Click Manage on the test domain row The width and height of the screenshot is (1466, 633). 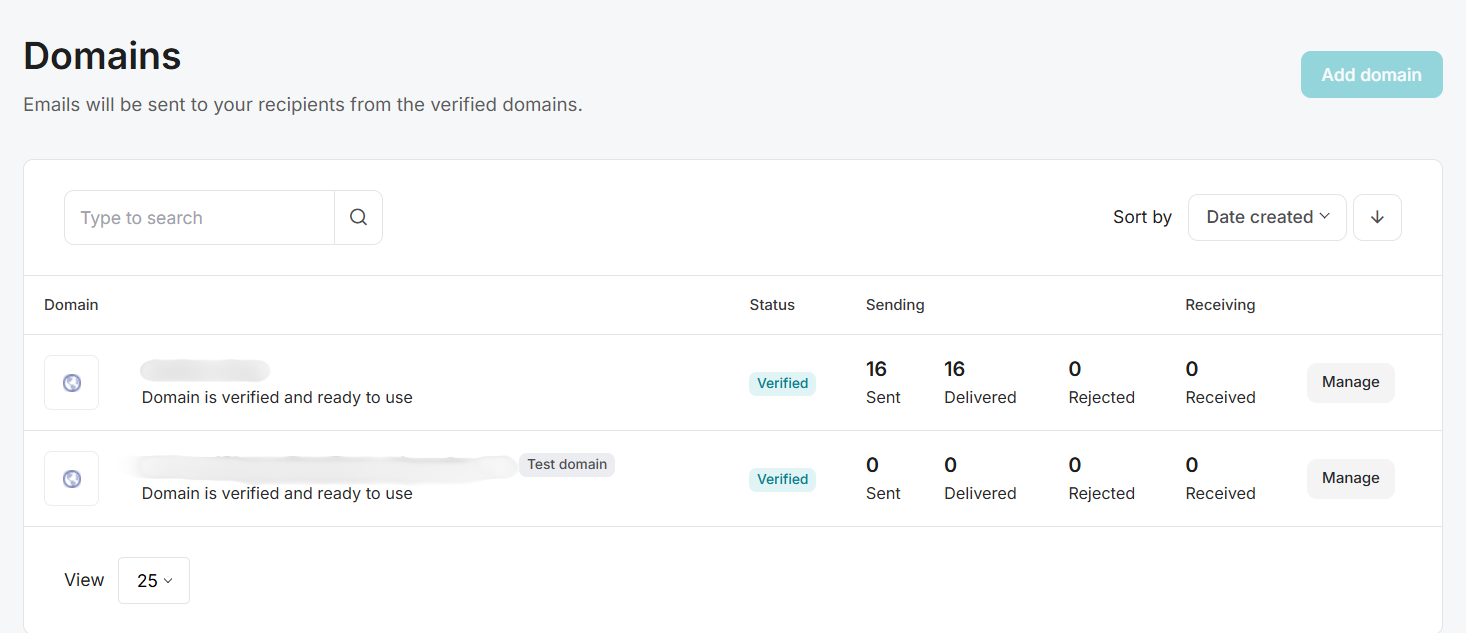click(x=1350, y=478)
